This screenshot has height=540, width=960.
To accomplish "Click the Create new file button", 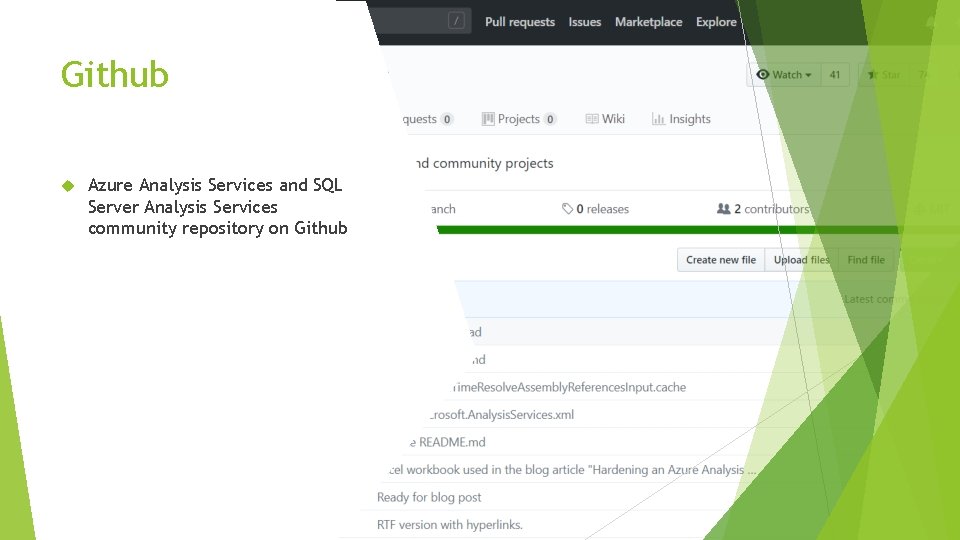I will (720, 260).
